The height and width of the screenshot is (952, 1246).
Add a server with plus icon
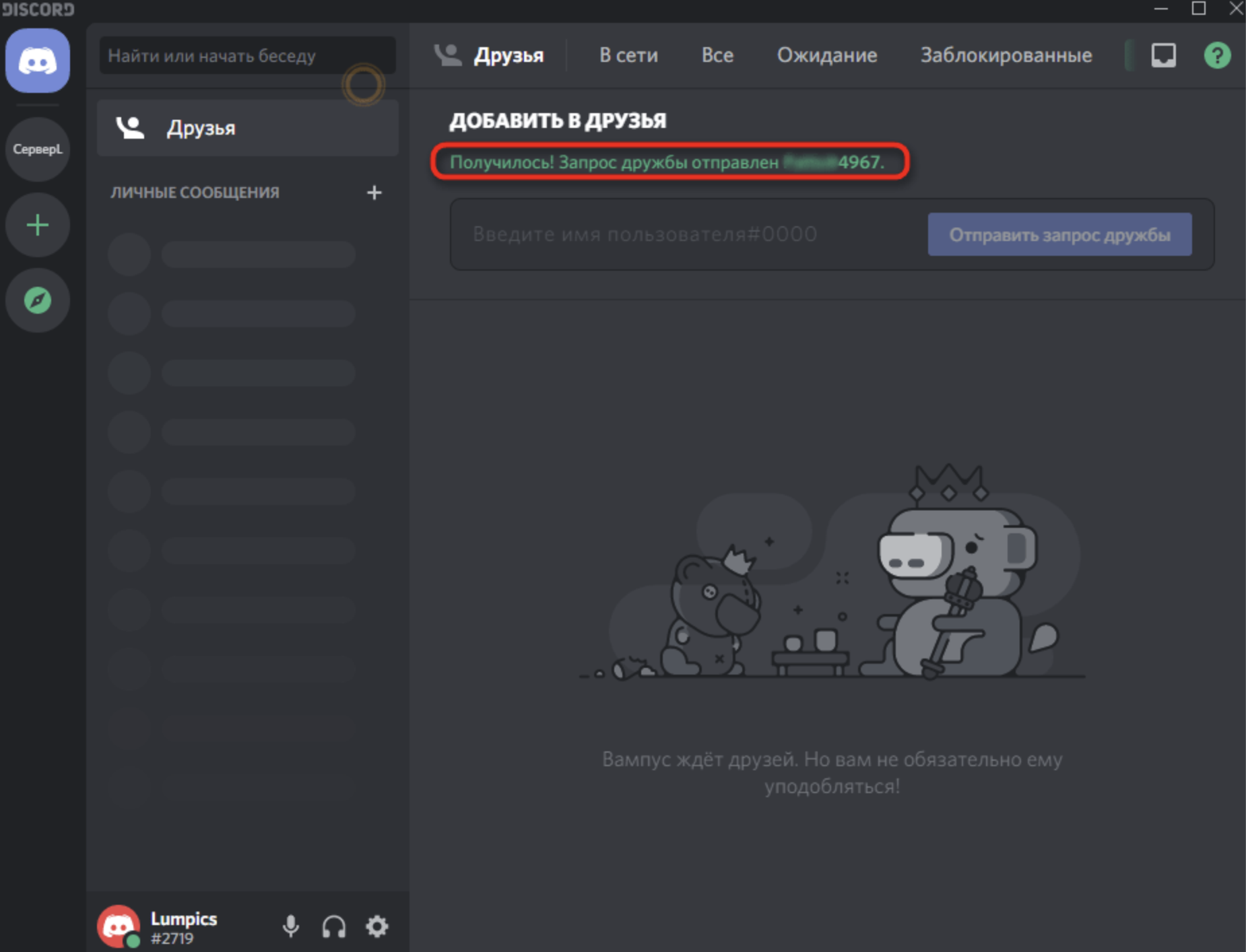click(38, 225)
